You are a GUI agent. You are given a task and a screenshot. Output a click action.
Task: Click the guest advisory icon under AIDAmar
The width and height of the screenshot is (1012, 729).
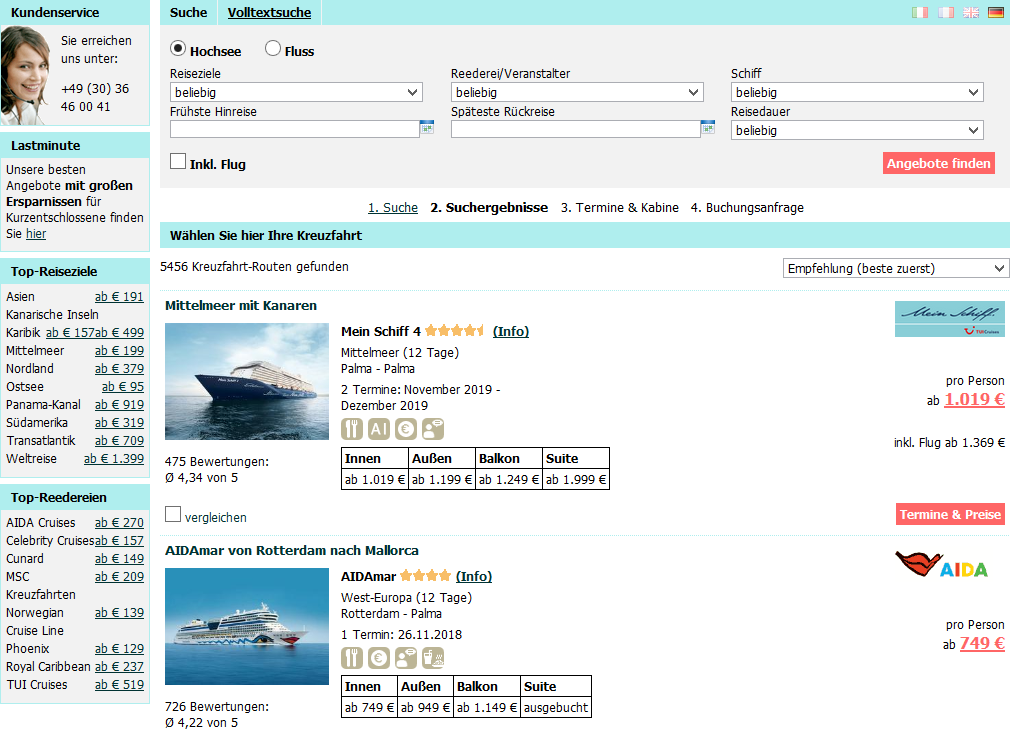(x=406, y=657)
